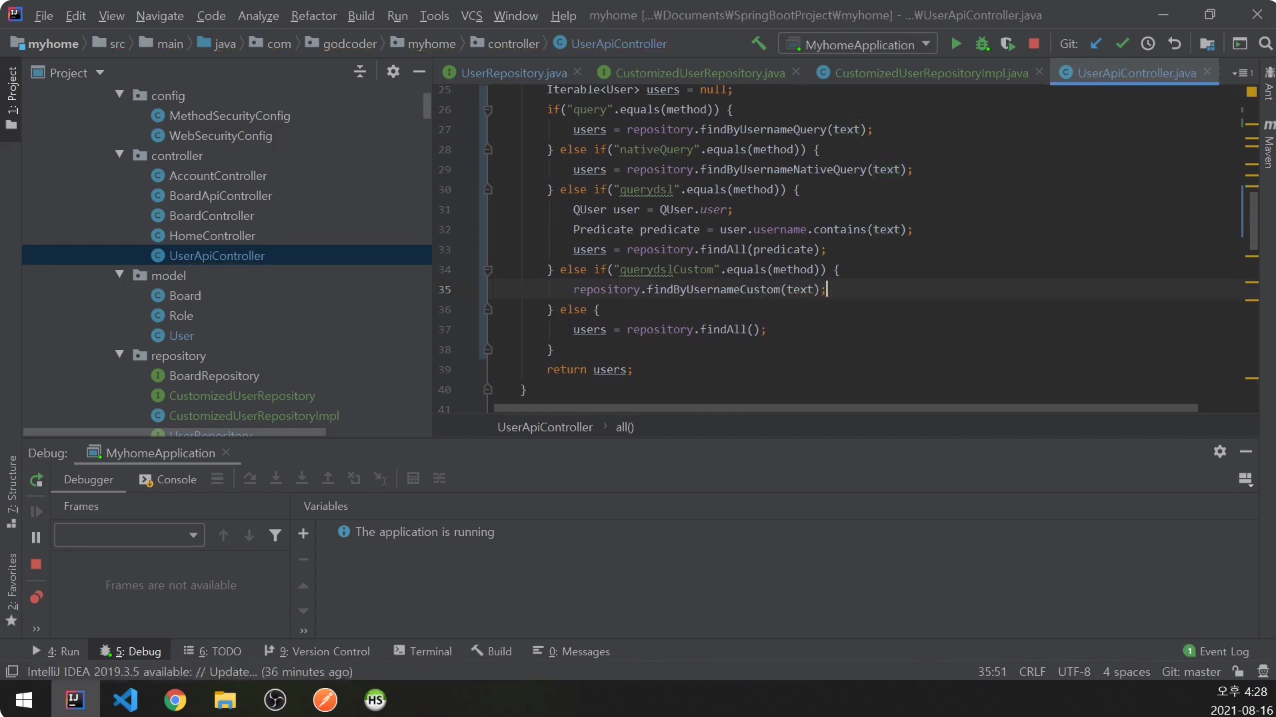Open the Frames thread selector combo box

(x=130, y=535)
